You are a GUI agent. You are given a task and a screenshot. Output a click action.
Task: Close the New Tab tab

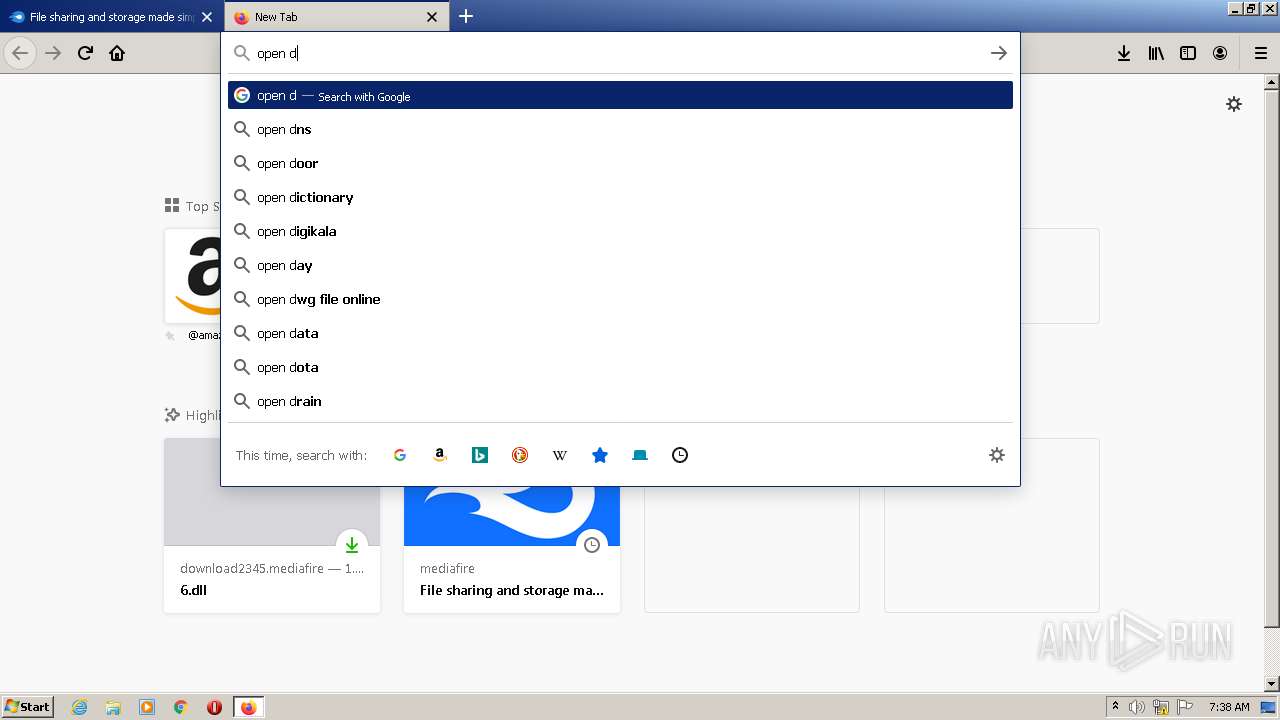pos(432,17)
